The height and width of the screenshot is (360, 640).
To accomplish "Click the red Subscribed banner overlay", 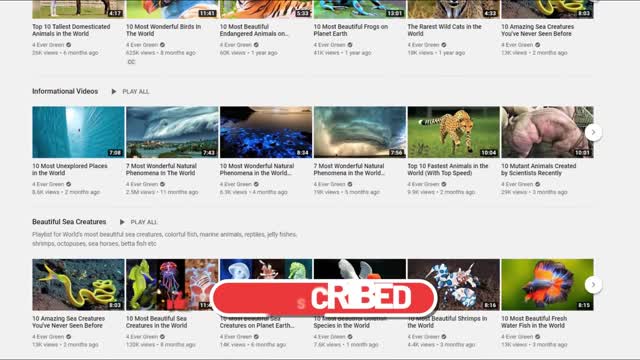I will point(324,298).
